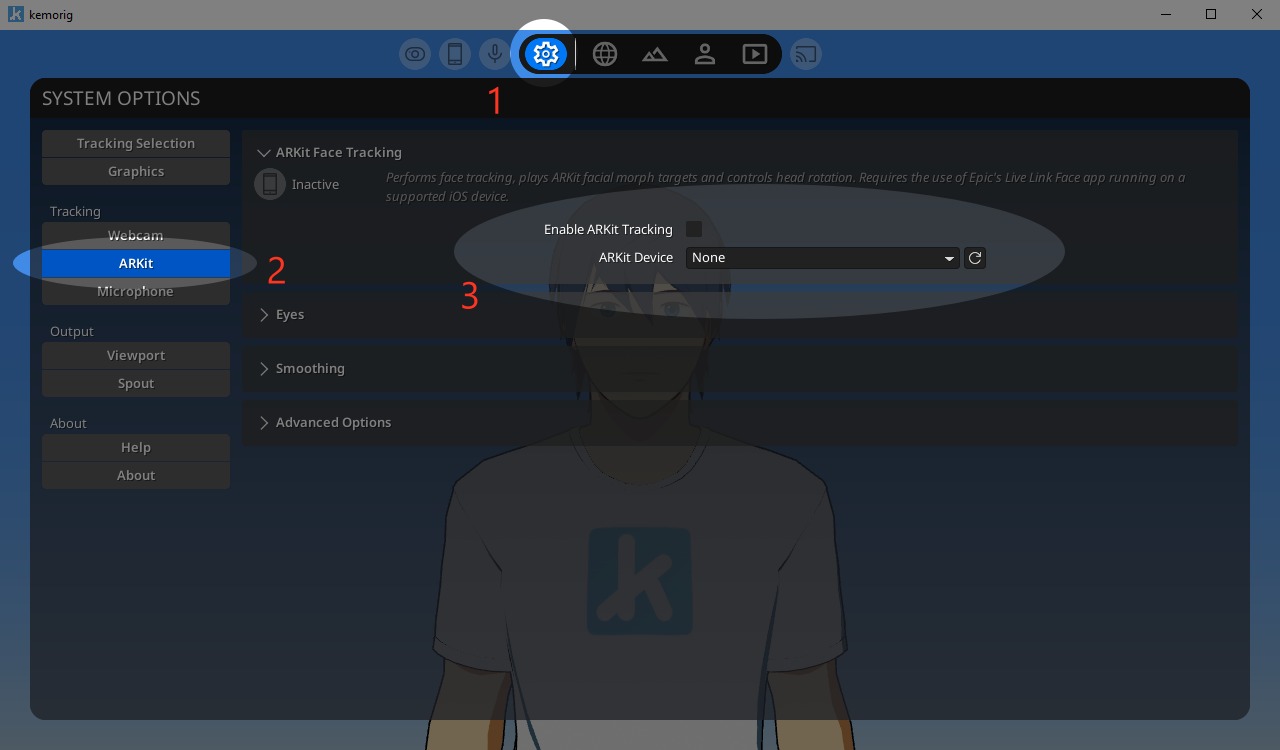Click the play video icon in toolbar
Image resolution: width=1280 pixels, height=750 pixels.
[755, 54]
